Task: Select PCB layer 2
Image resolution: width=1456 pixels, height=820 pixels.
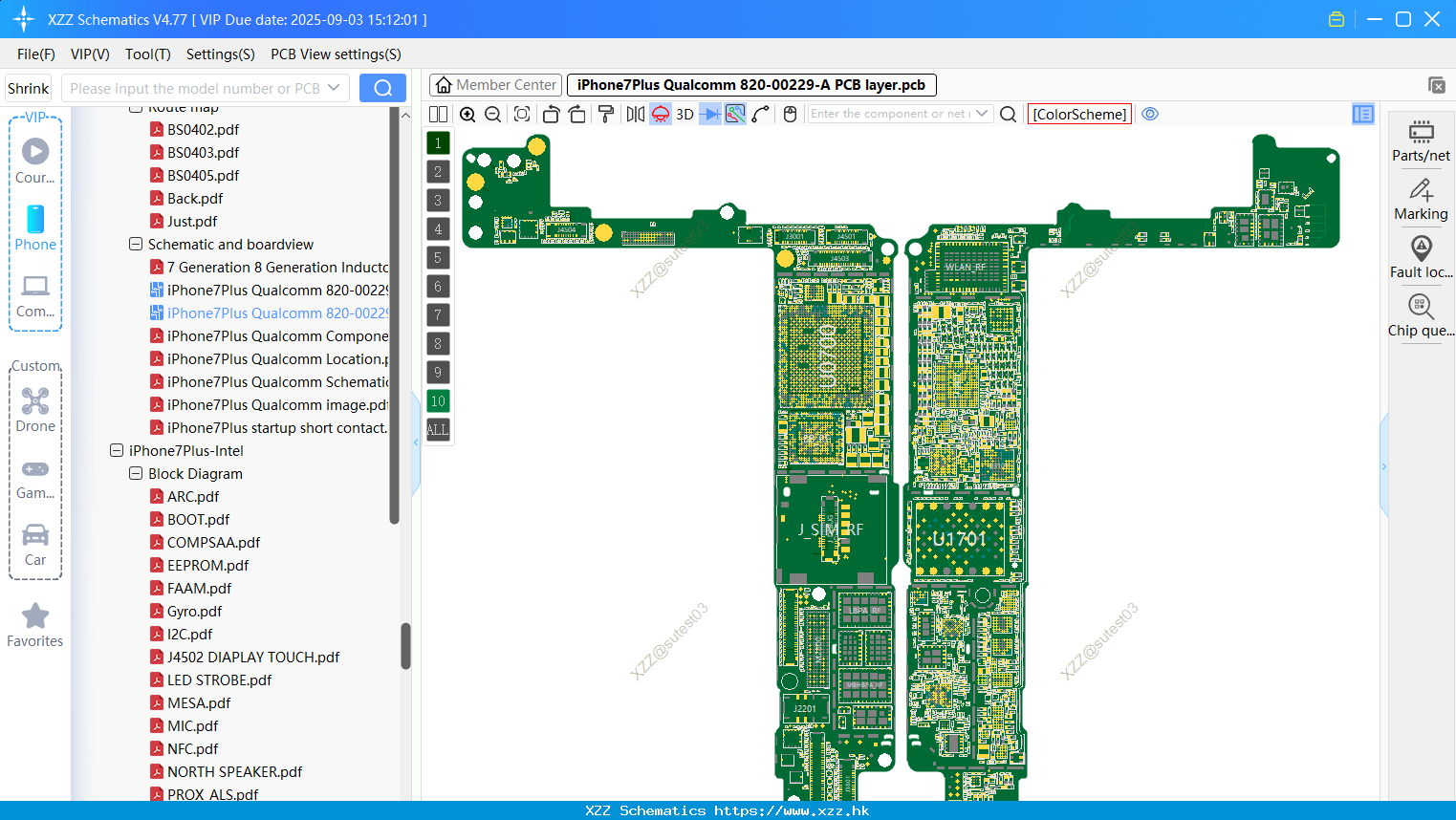Action: 438,172
